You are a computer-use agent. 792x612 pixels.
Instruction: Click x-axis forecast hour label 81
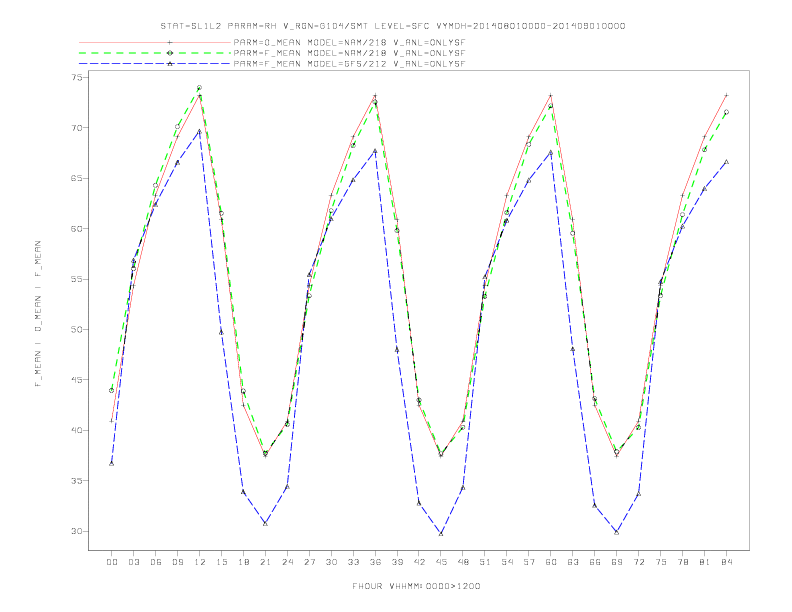click(x=705, y=562)
